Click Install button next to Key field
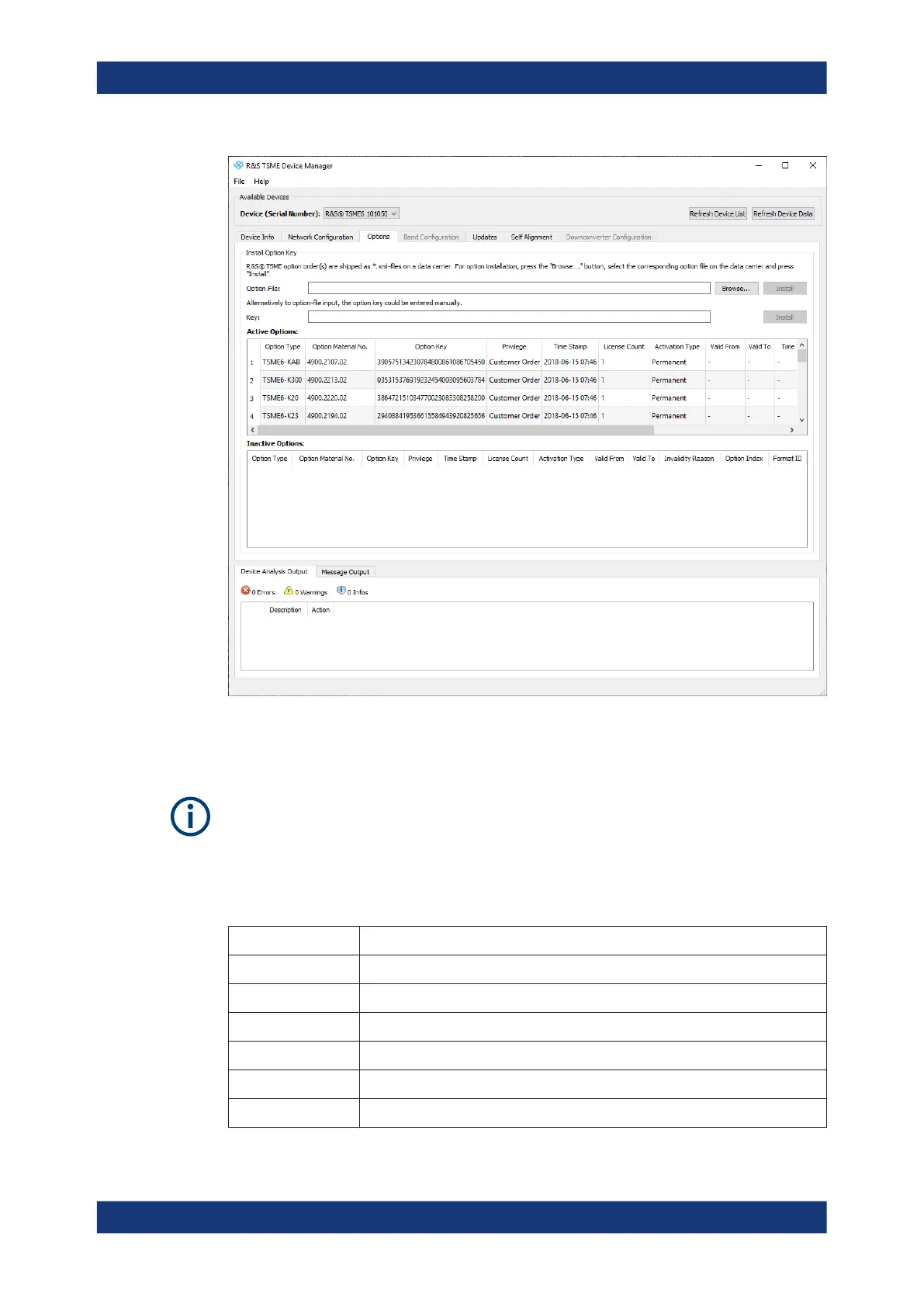This screenshot has width=924, height=1307. click(x=785, y=317)
